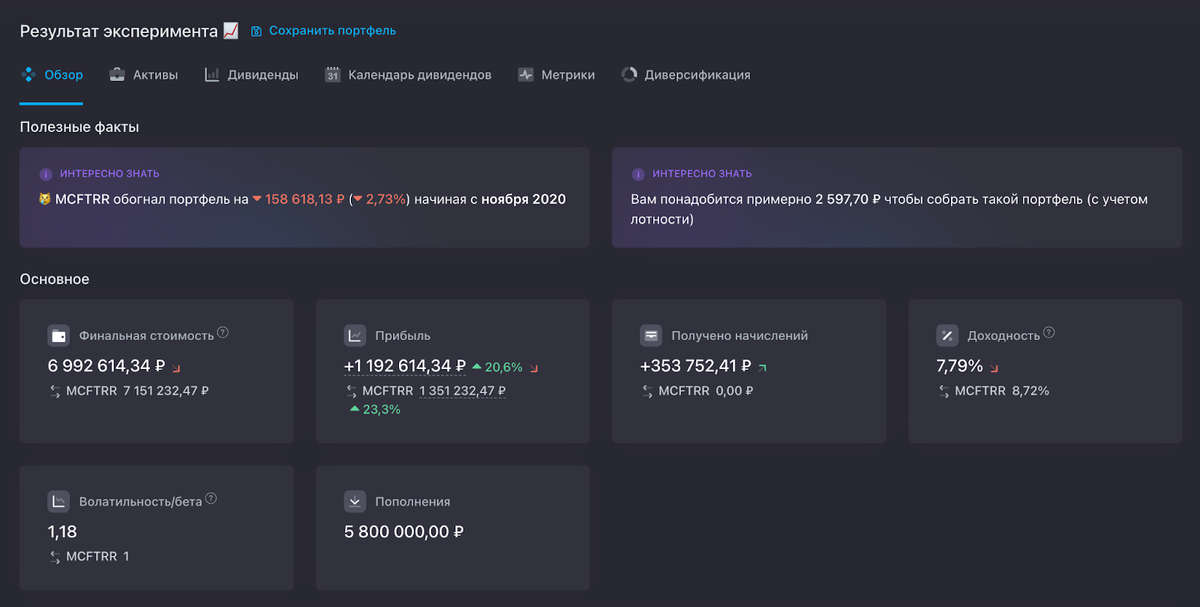
Task: Click the floppy disk save icon
Action: [x=256, y=31]
